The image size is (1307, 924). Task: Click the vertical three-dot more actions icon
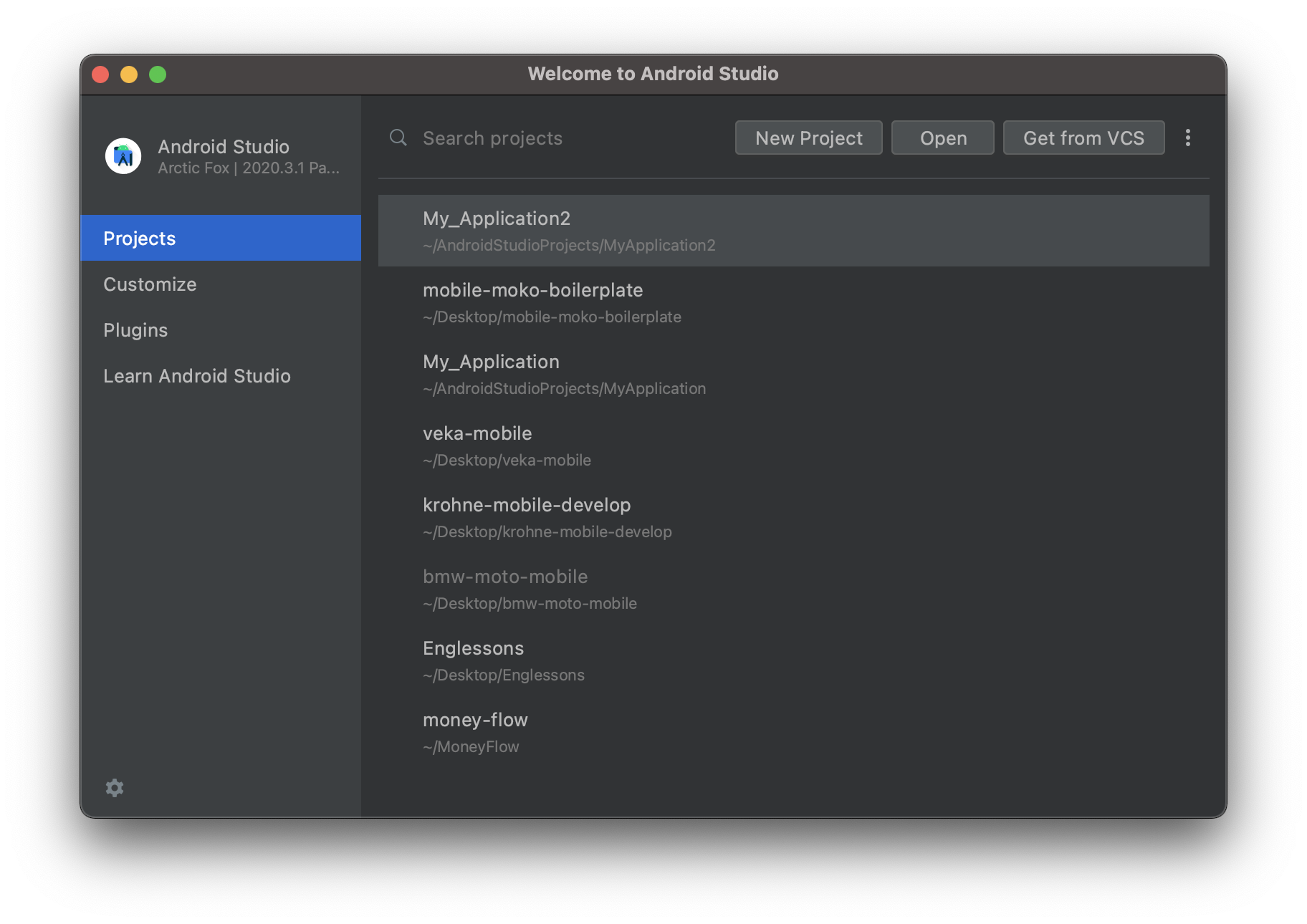point(1187,138)
